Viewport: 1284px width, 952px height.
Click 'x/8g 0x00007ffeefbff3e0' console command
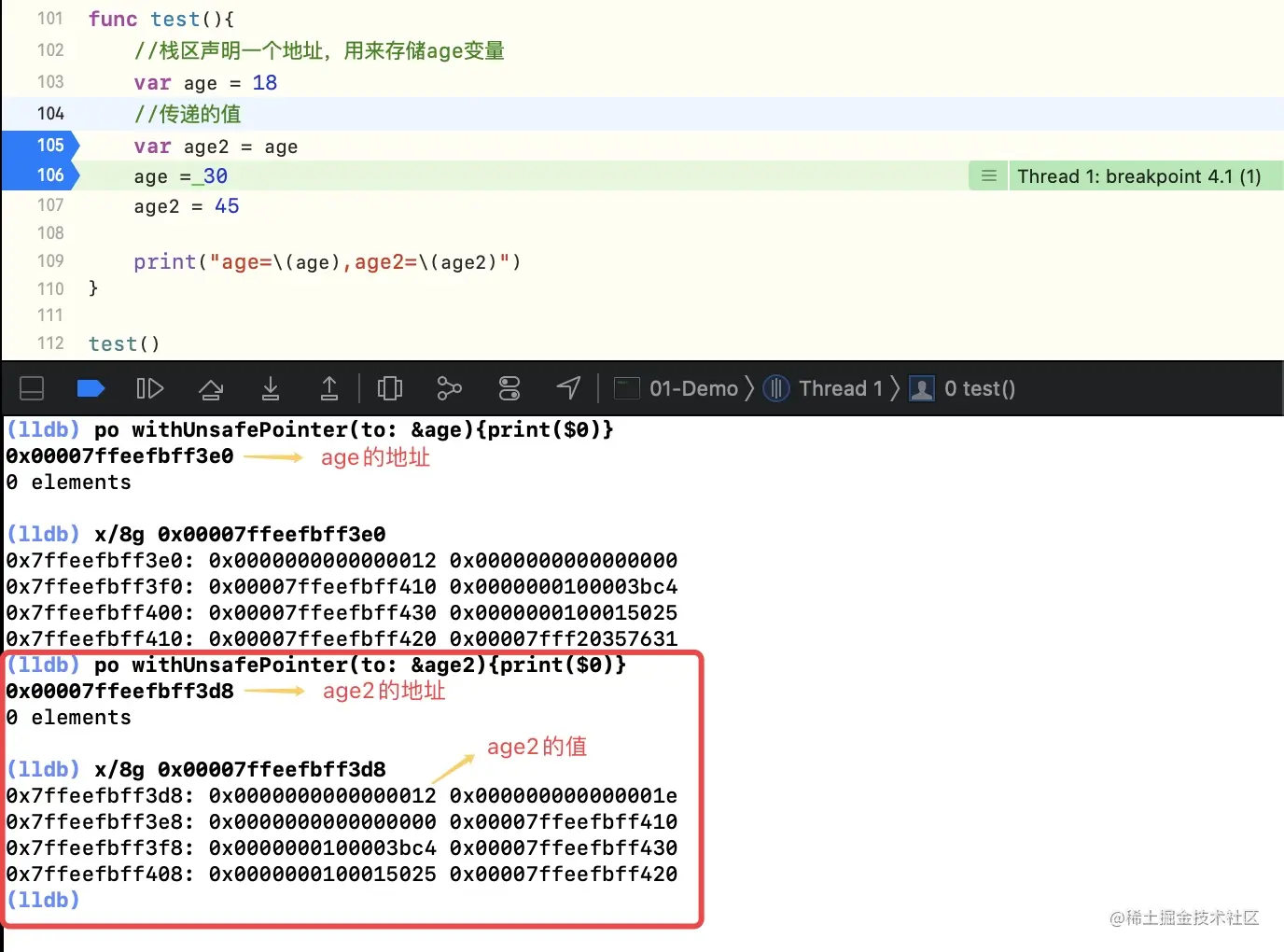pyautogui.click(x=240, y=535)
